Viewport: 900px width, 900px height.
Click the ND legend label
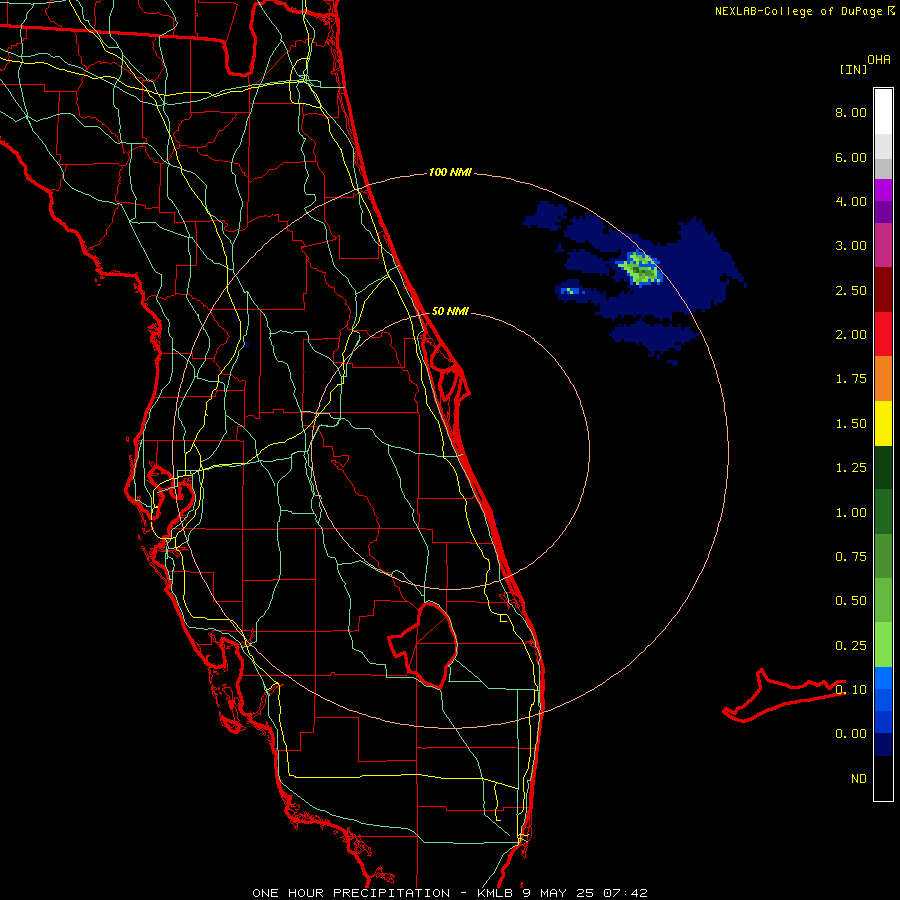coord(859,779)
